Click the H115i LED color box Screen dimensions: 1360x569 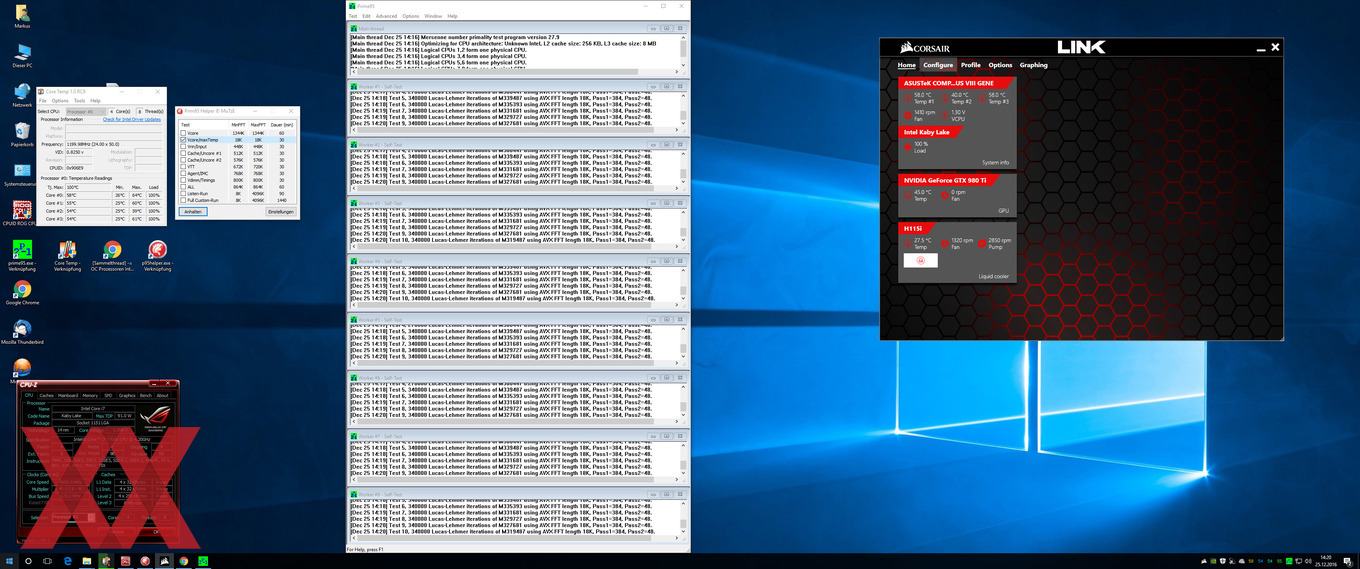(921, 260)
